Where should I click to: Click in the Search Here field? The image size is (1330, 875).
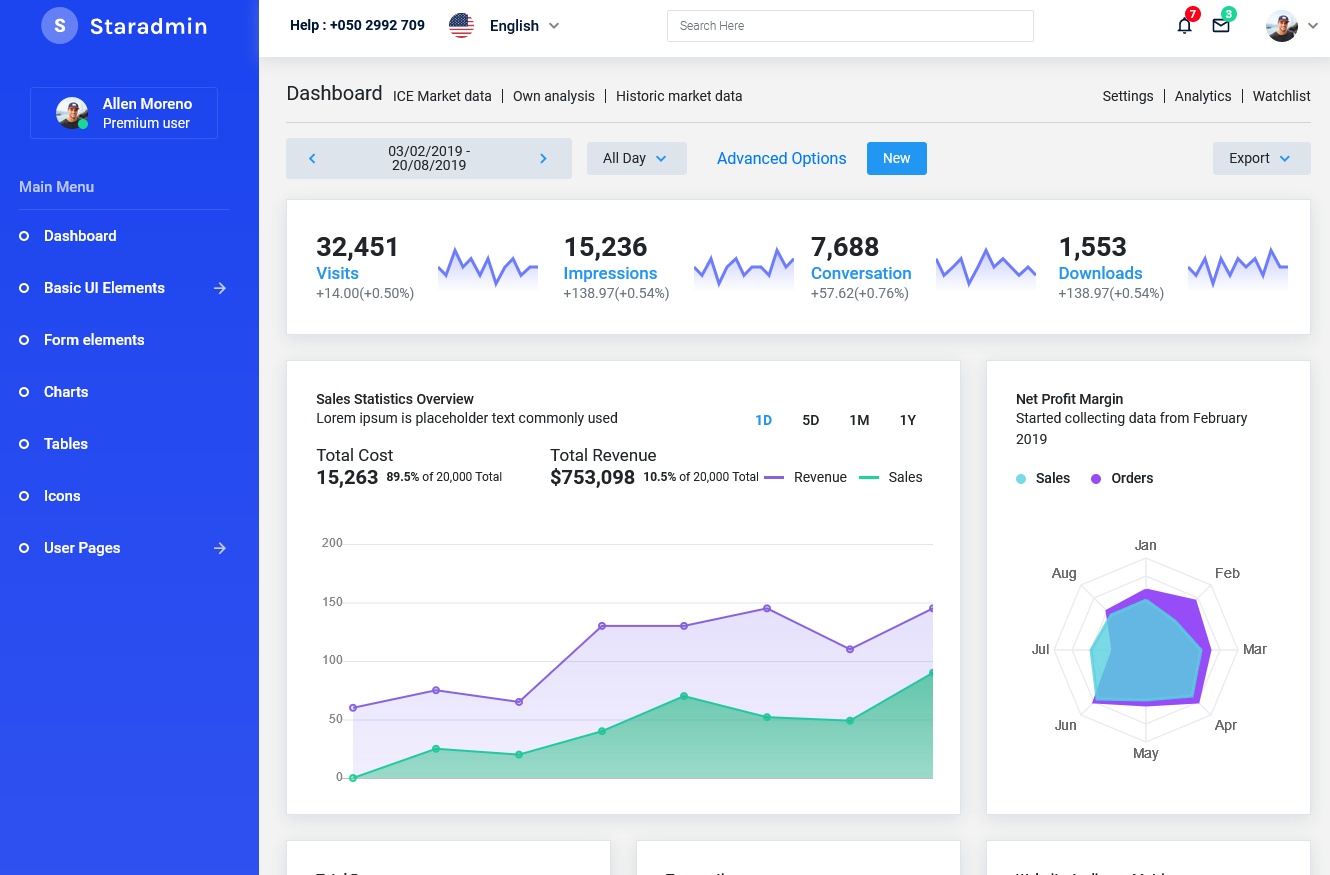[850, 26]
